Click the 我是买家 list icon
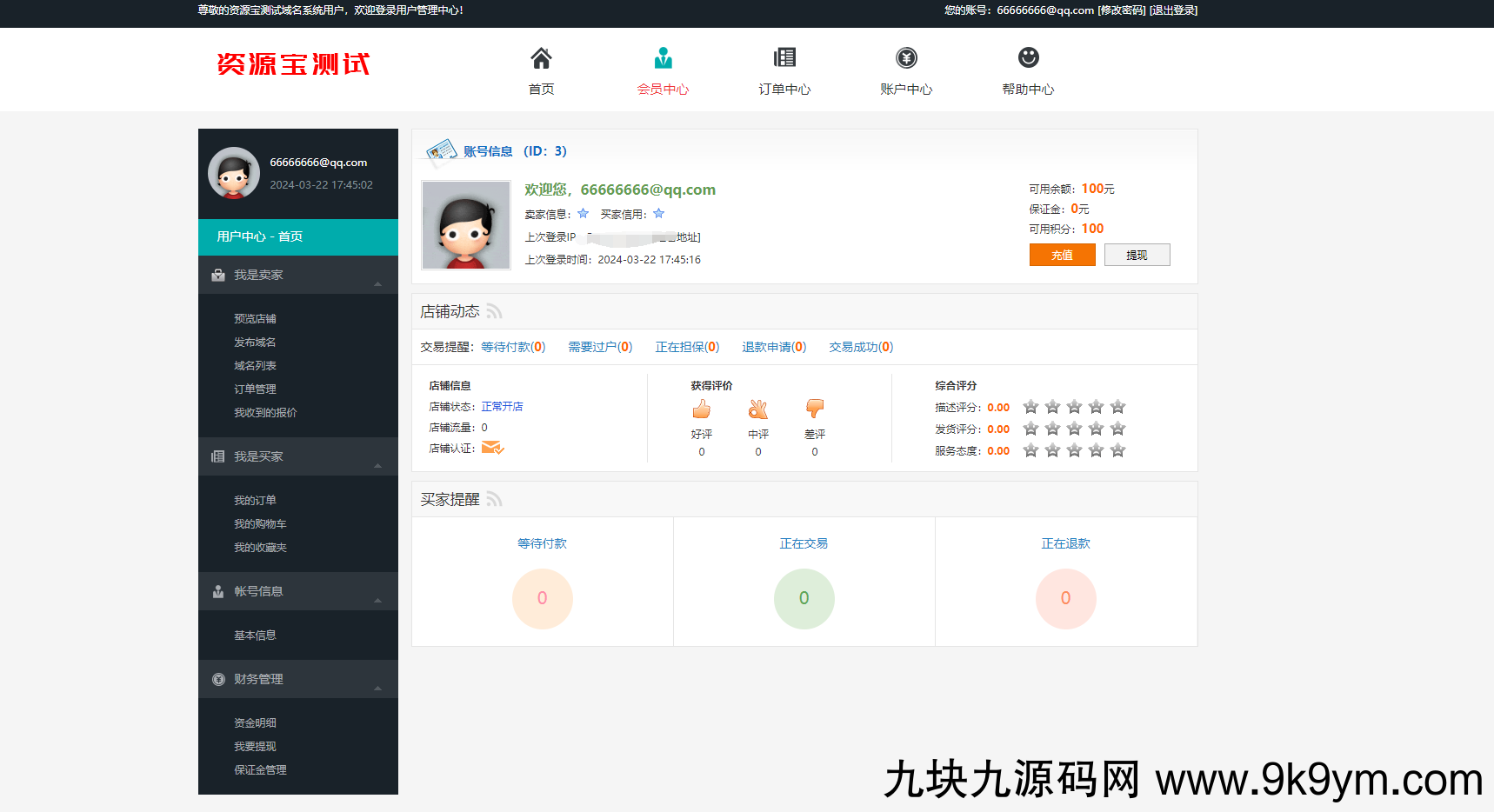 click(218, 456)
